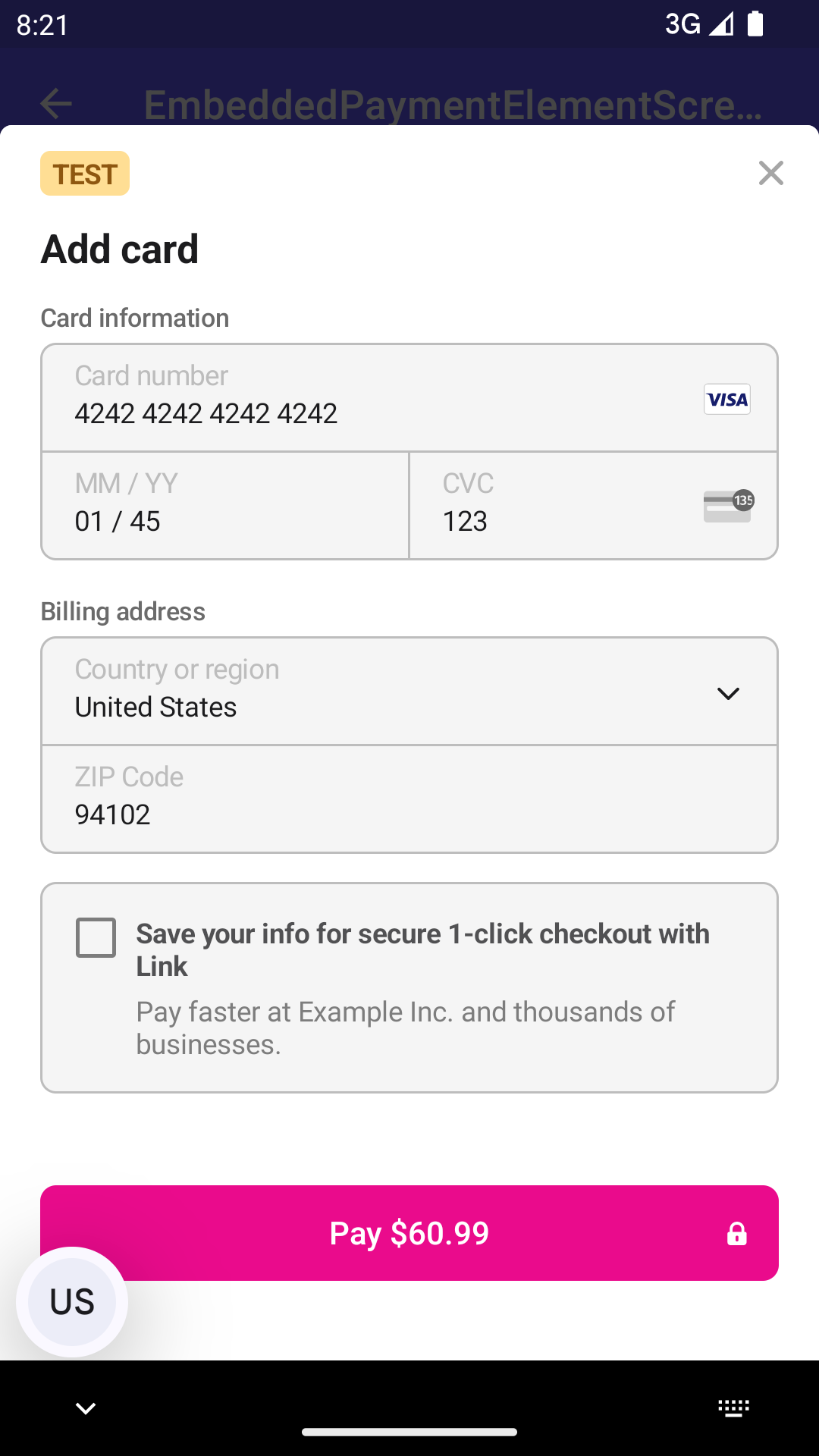Screen dimensions: 819x1456
Task: Tap the home gesture bar
Action: click(x=409, y=1432)
